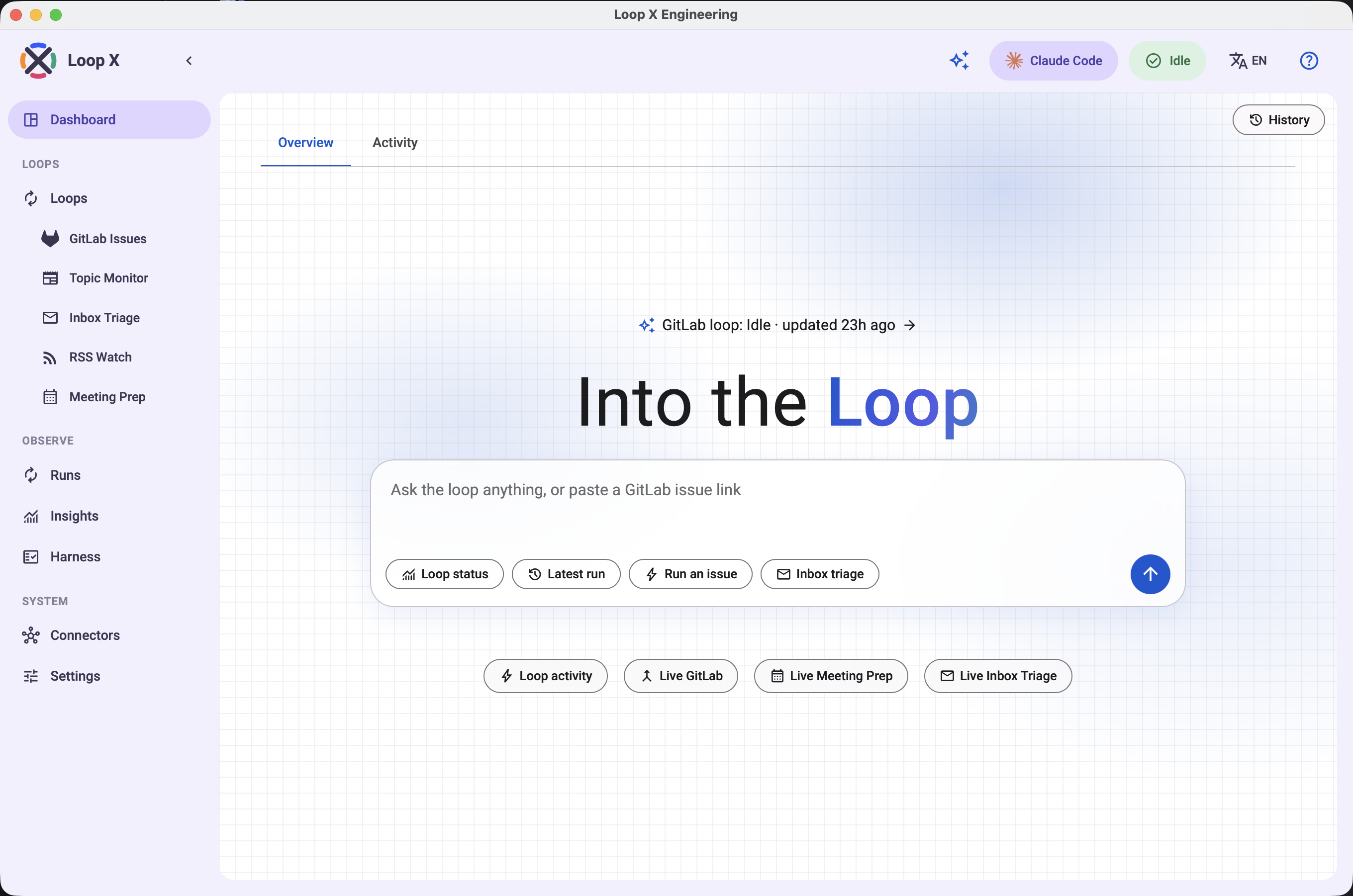Viewport: 1353px width, 896px height.
Task: Open the Live GitLab shortcut
Action: click(681, 676)
